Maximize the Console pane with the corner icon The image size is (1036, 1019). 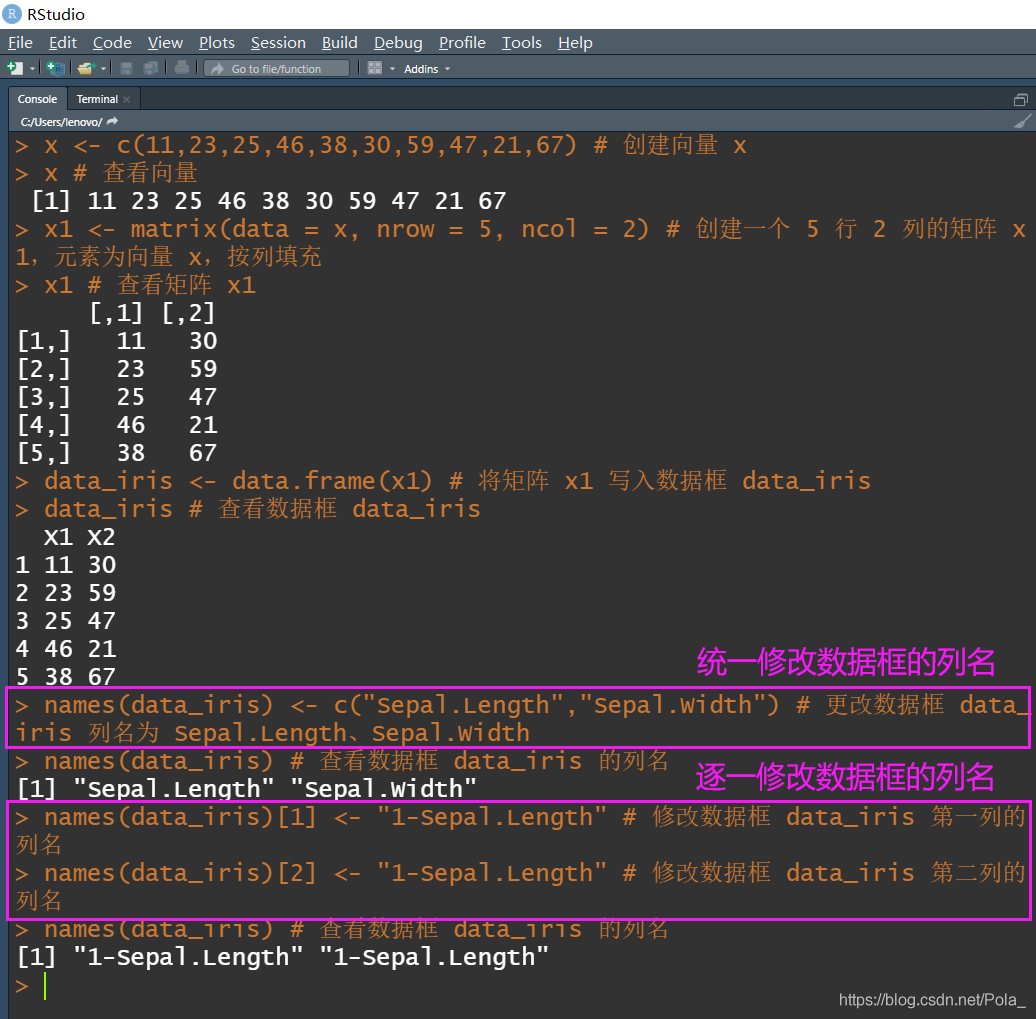tap(1020, 99)
